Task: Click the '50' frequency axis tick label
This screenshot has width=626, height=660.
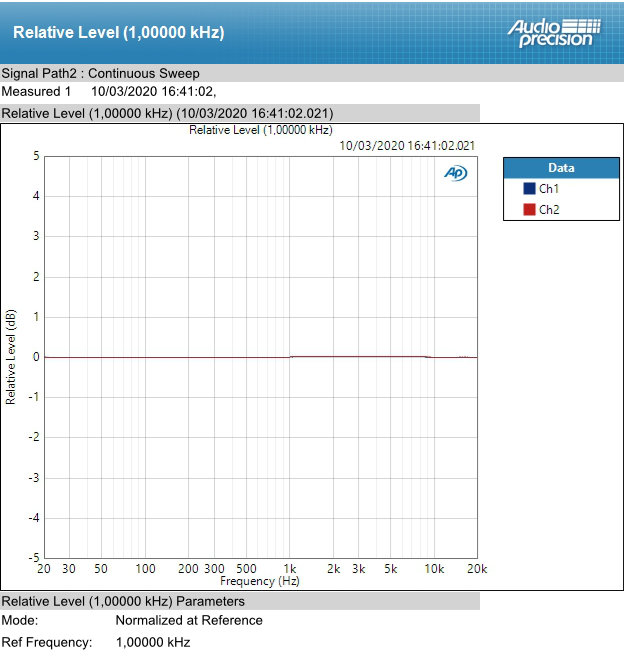Action: click(x=101, y=569)
